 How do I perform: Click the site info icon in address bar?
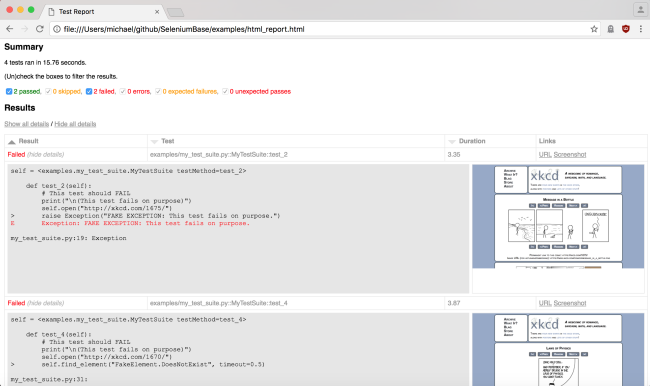(57, 29)
